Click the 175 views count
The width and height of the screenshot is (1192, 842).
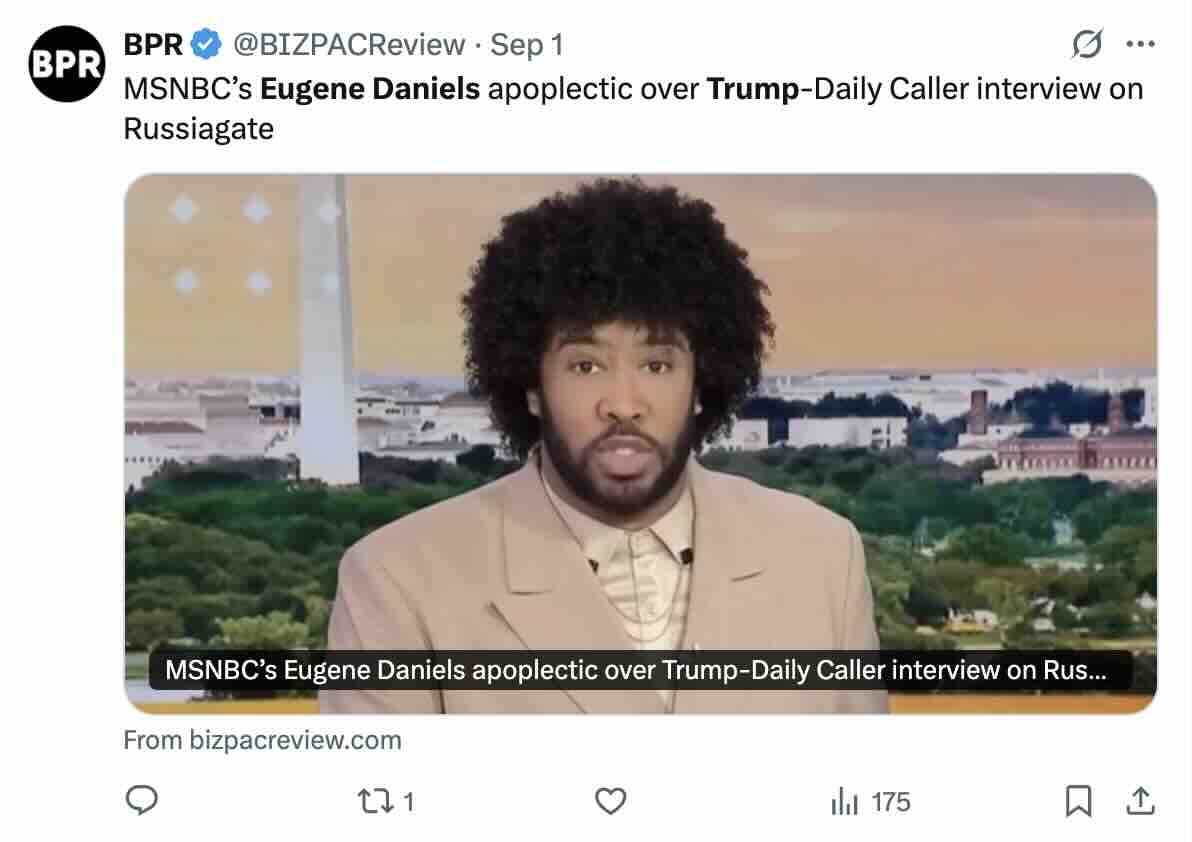point(891,802)
